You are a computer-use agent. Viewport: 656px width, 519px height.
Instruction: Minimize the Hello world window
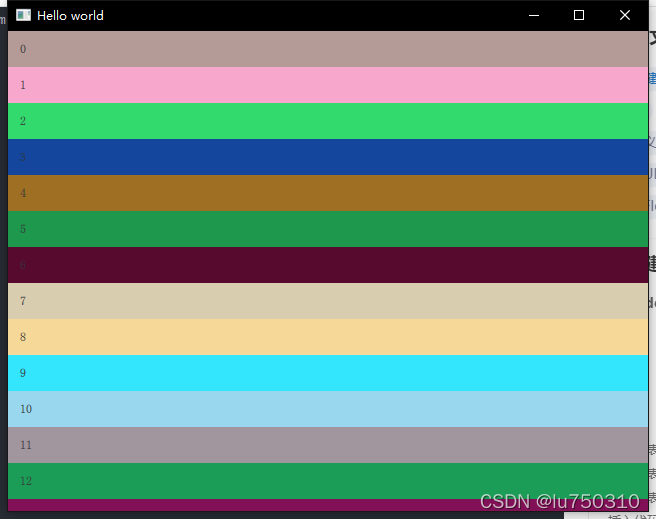534,15
